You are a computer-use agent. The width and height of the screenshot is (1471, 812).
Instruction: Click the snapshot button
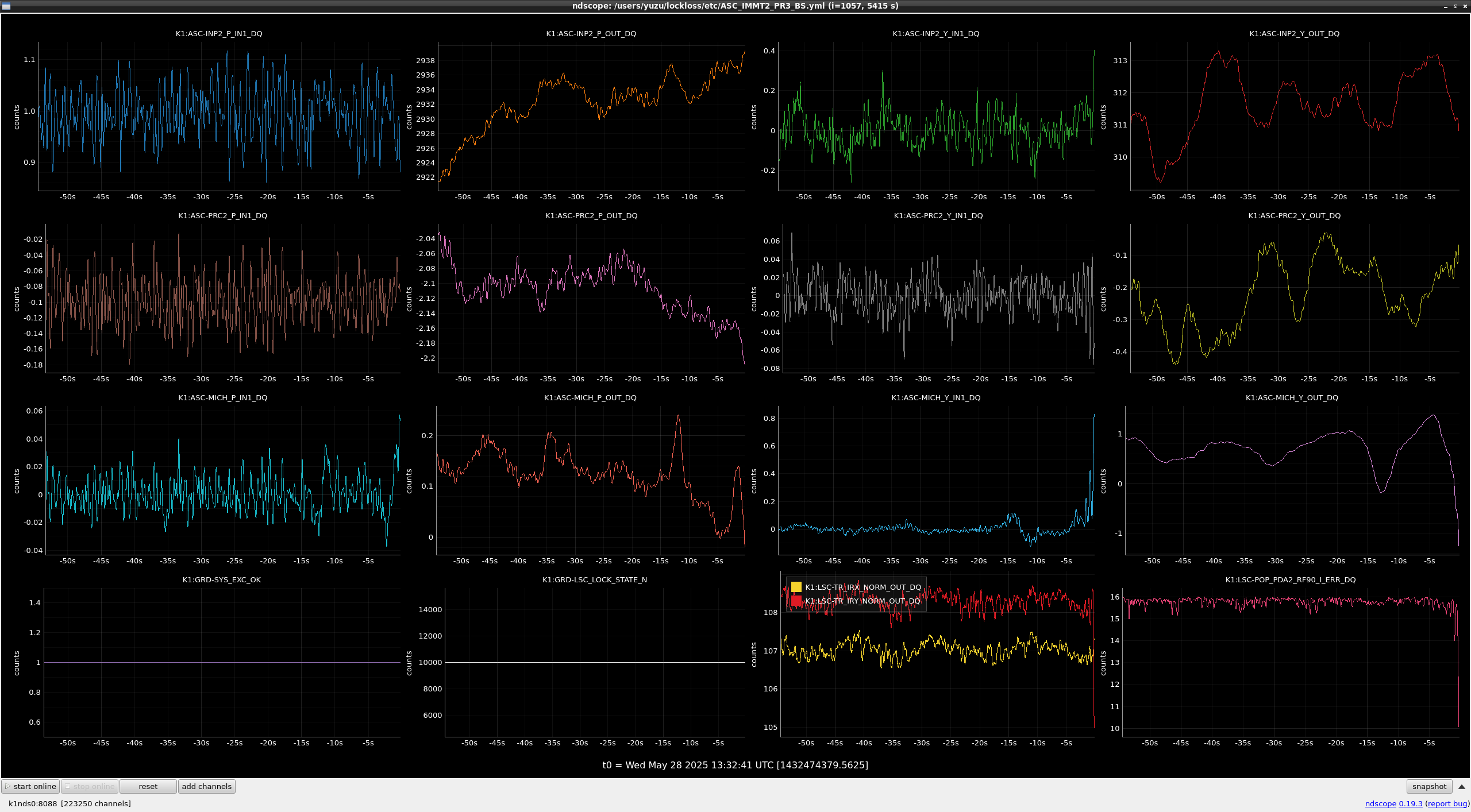tap(1429, 786)
